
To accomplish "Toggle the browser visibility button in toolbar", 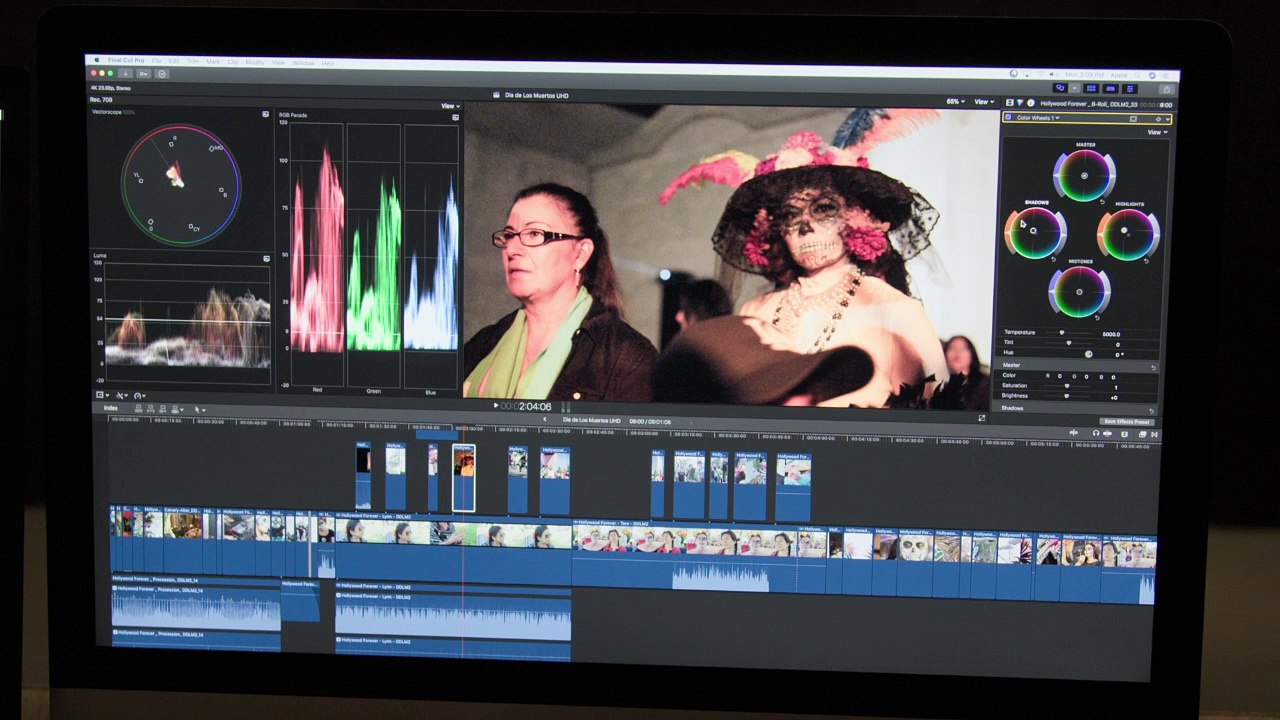I will (1089, 89).
